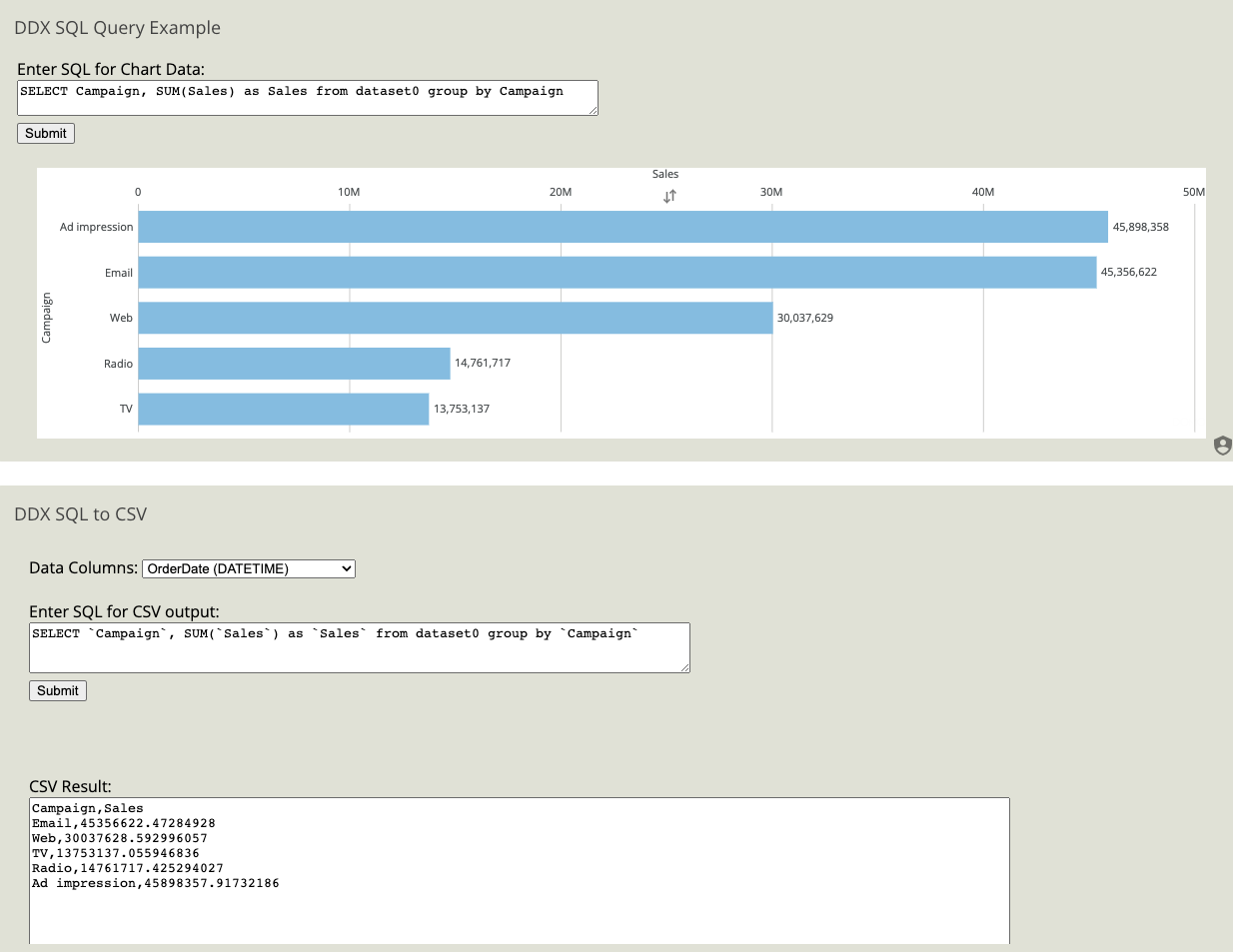Viewport: 1233px width, 952px height.
Task: Click inside the CSV output SQL textarea
Action: 360,645
